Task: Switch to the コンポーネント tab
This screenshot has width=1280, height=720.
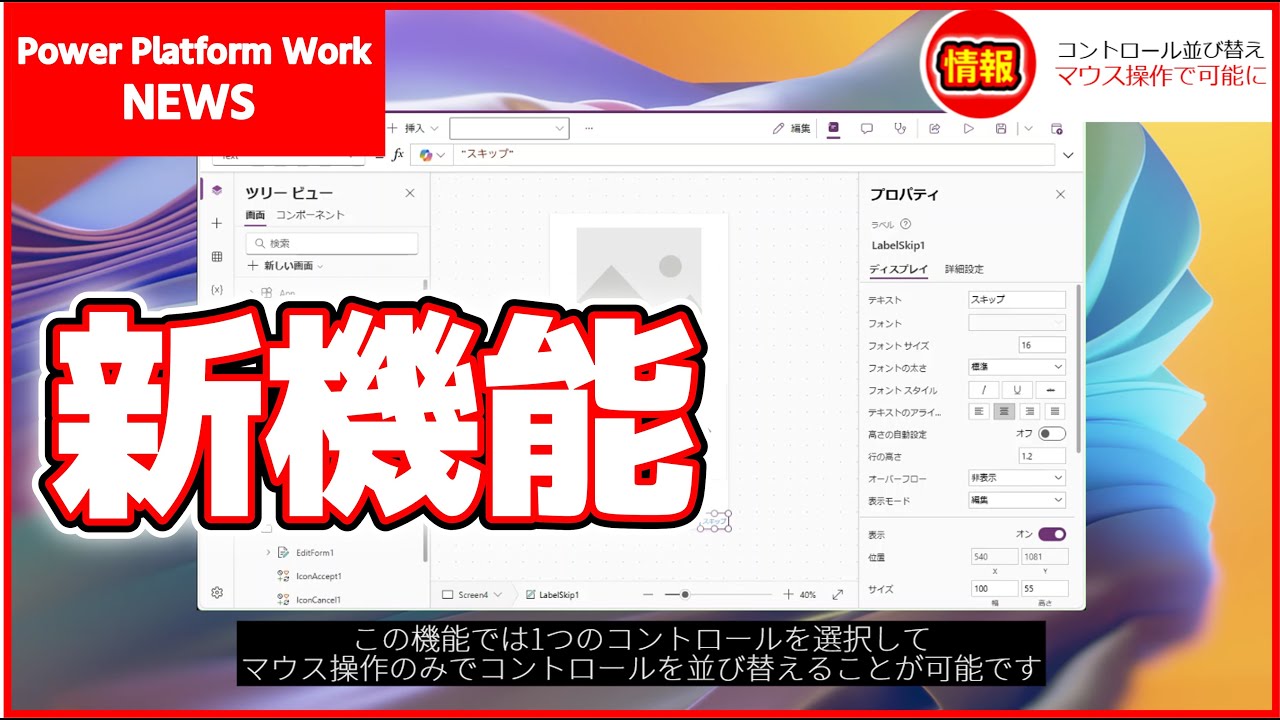Action: (310, 215)
